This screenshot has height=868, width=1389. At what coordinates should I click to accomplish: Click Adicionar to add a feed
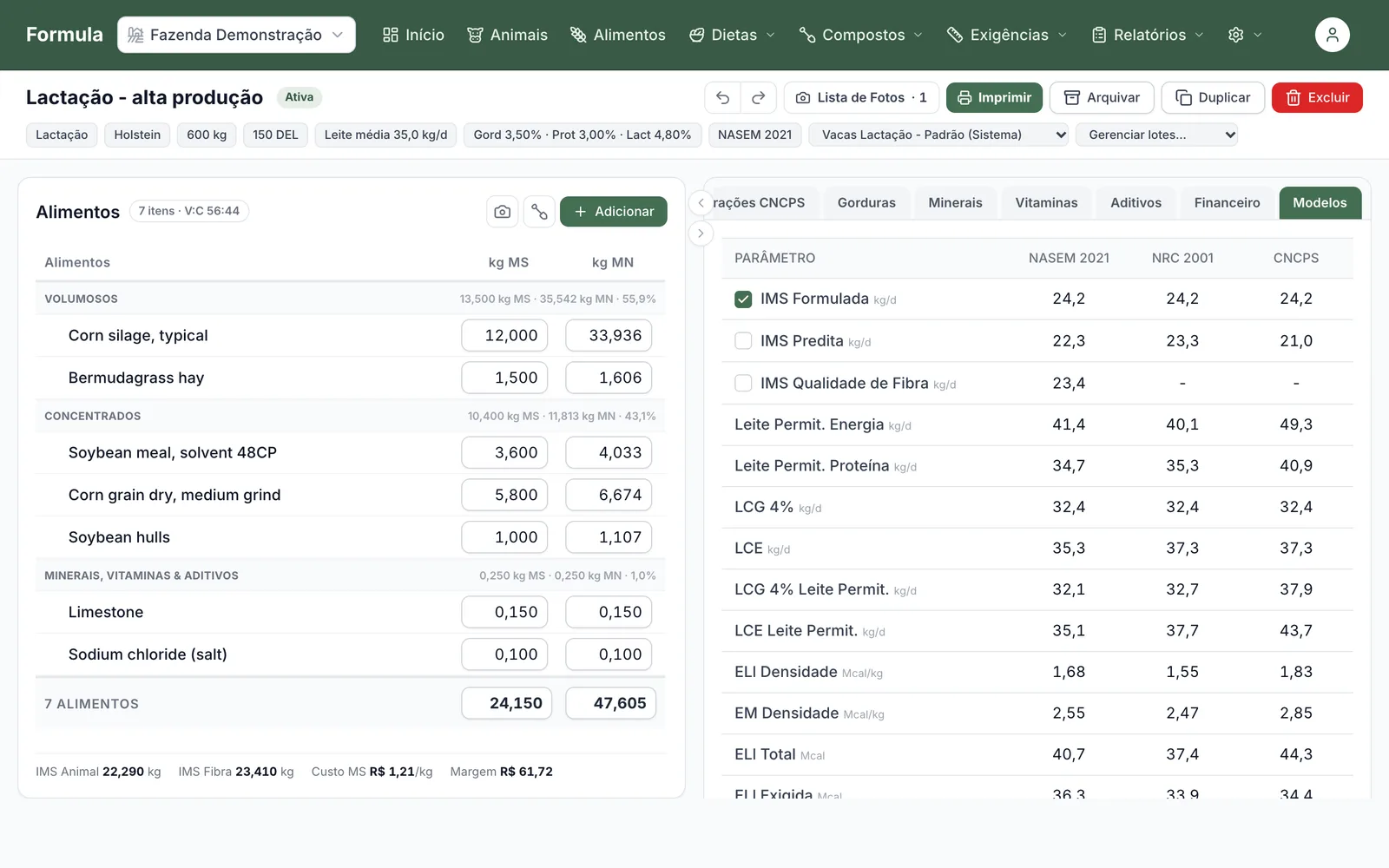tap(614, 212)
